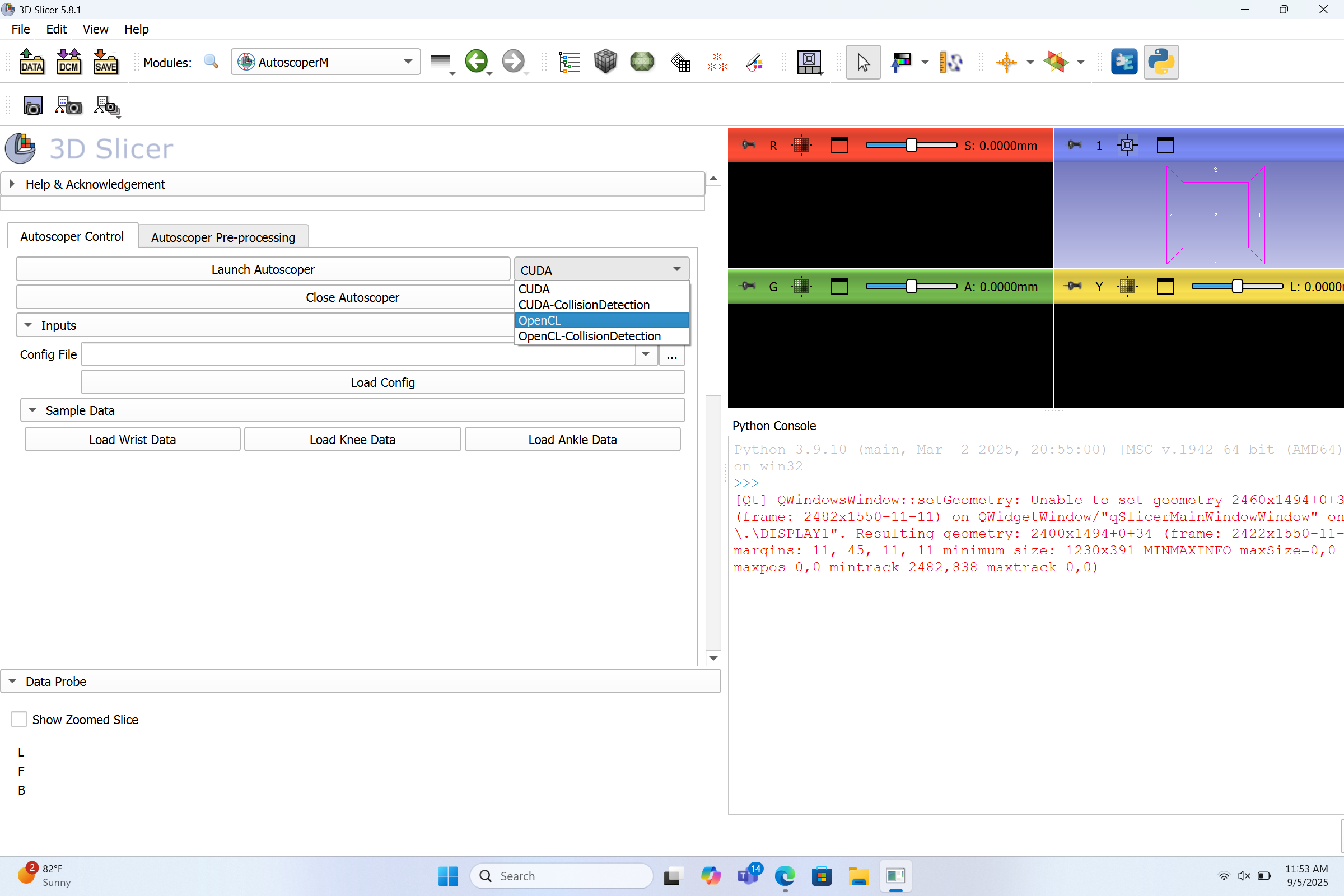
Task: Click the module search magnifier icon
Action: 211,62
